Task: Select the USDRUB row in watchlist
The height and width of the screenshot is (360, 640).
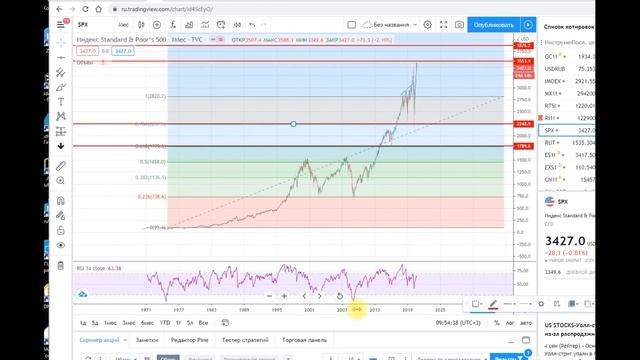Action: pyautogui.click(x=568, y=69)
